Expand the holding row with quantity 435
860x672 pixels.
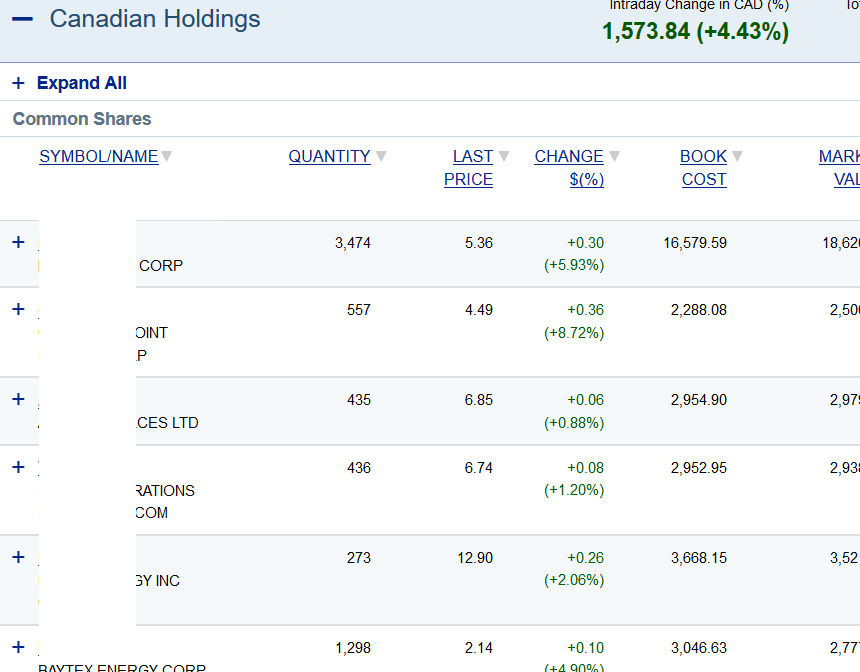pos(18,399)
